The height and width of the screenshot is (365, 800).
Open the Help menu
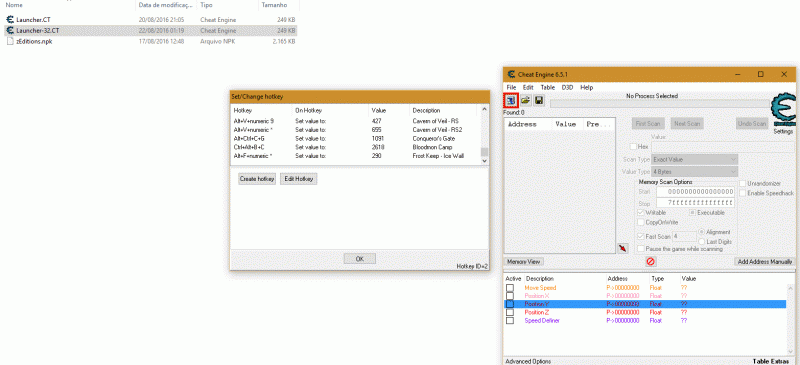[586, 87]
